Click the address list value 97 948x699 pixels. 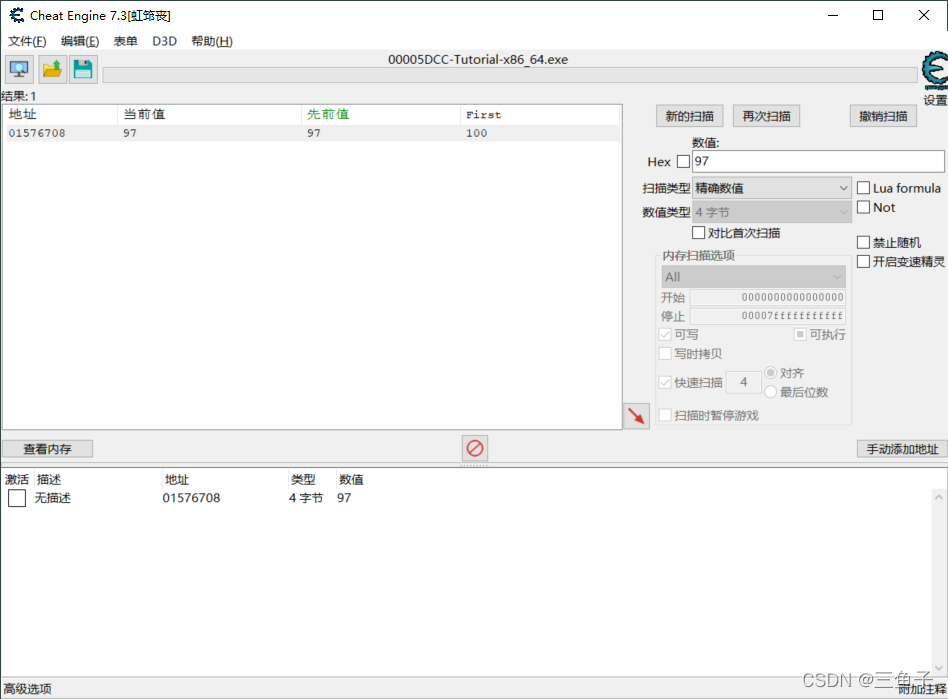point(344,498)
